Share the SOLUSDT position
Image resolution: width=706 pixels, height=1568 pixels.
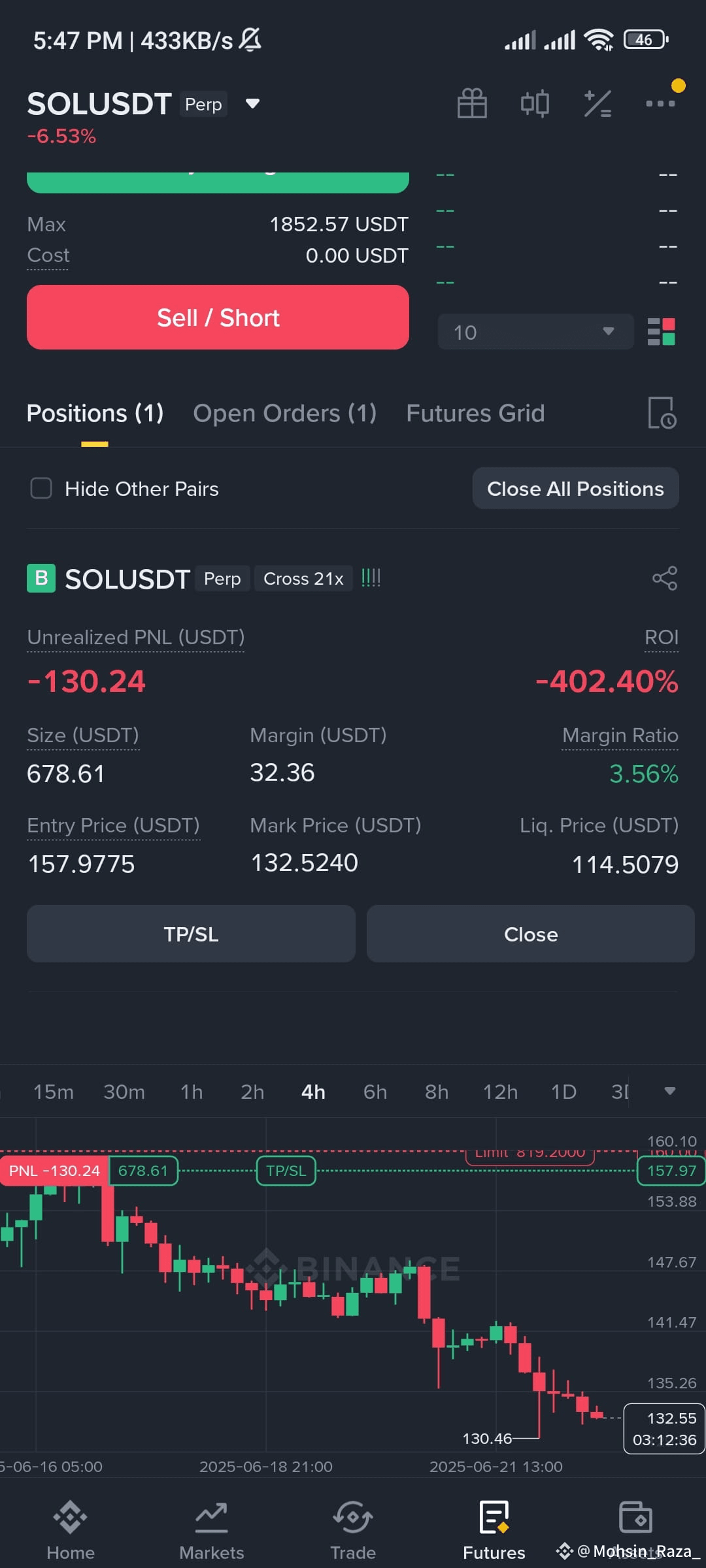coord(665,578)
